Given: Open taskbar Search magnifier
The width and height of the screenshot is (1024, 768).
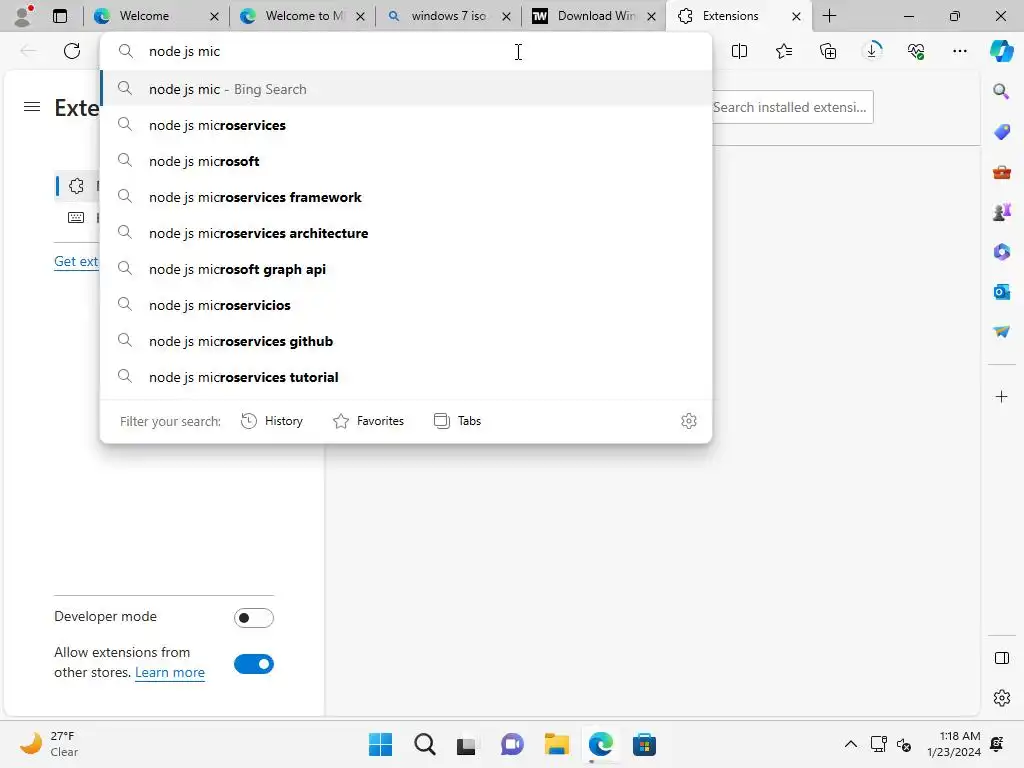Looking at the screenshot, I should (424, 744).
